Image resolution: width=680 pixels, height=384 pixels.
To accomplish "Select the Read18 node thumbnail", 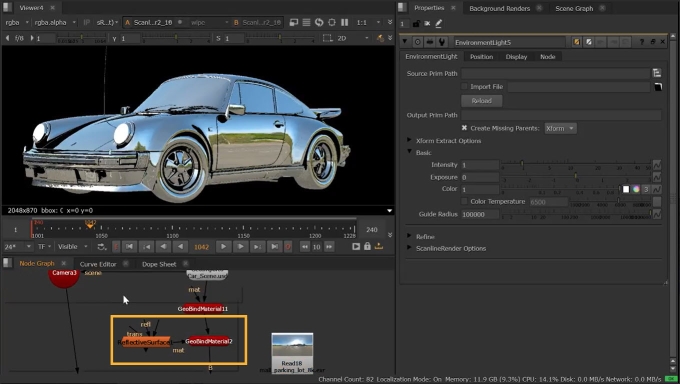I will click(292, 346).
